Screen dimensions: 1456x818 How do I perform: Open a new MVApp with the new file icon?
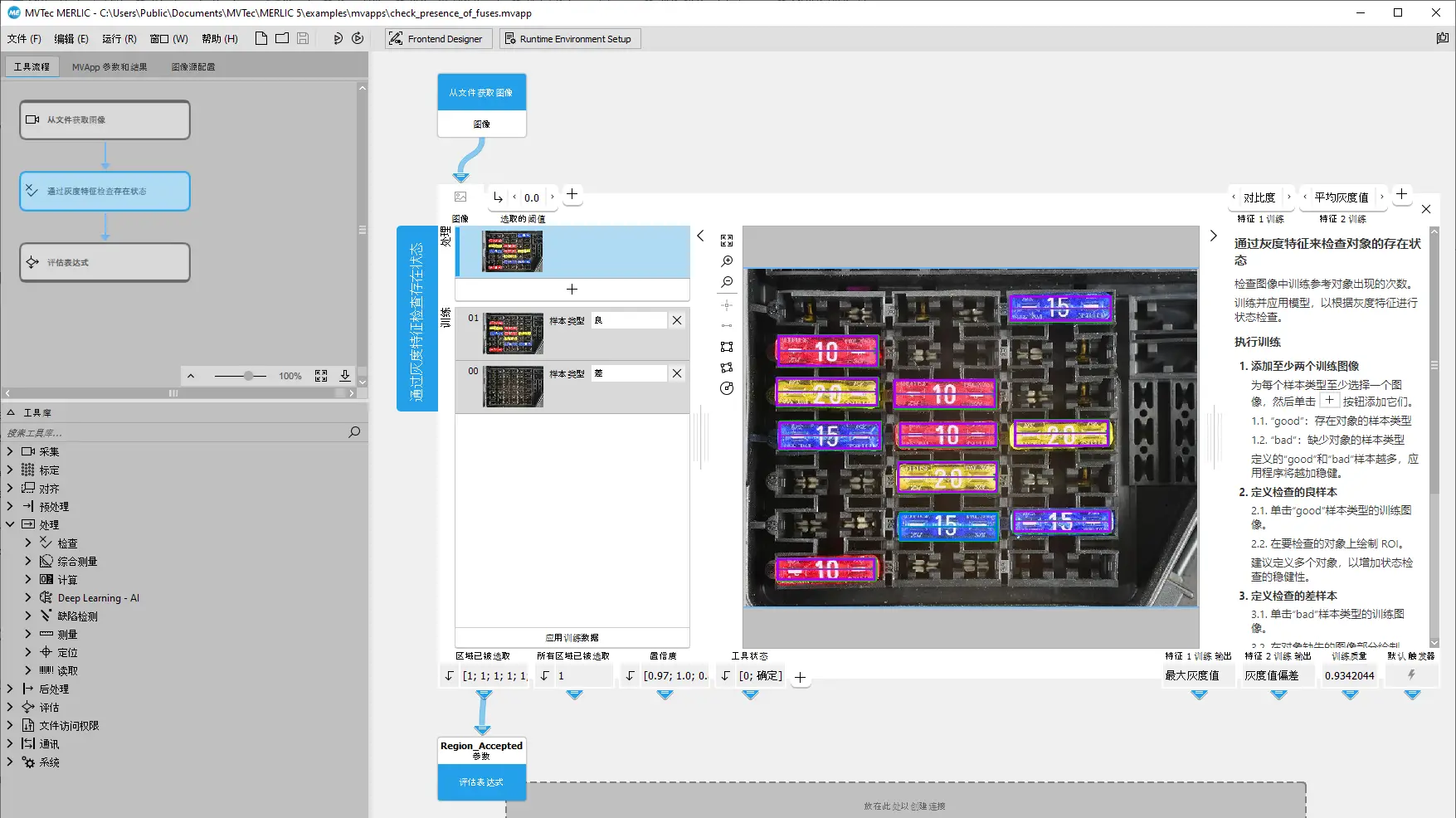pyautogui.click(x=261, y=37)
